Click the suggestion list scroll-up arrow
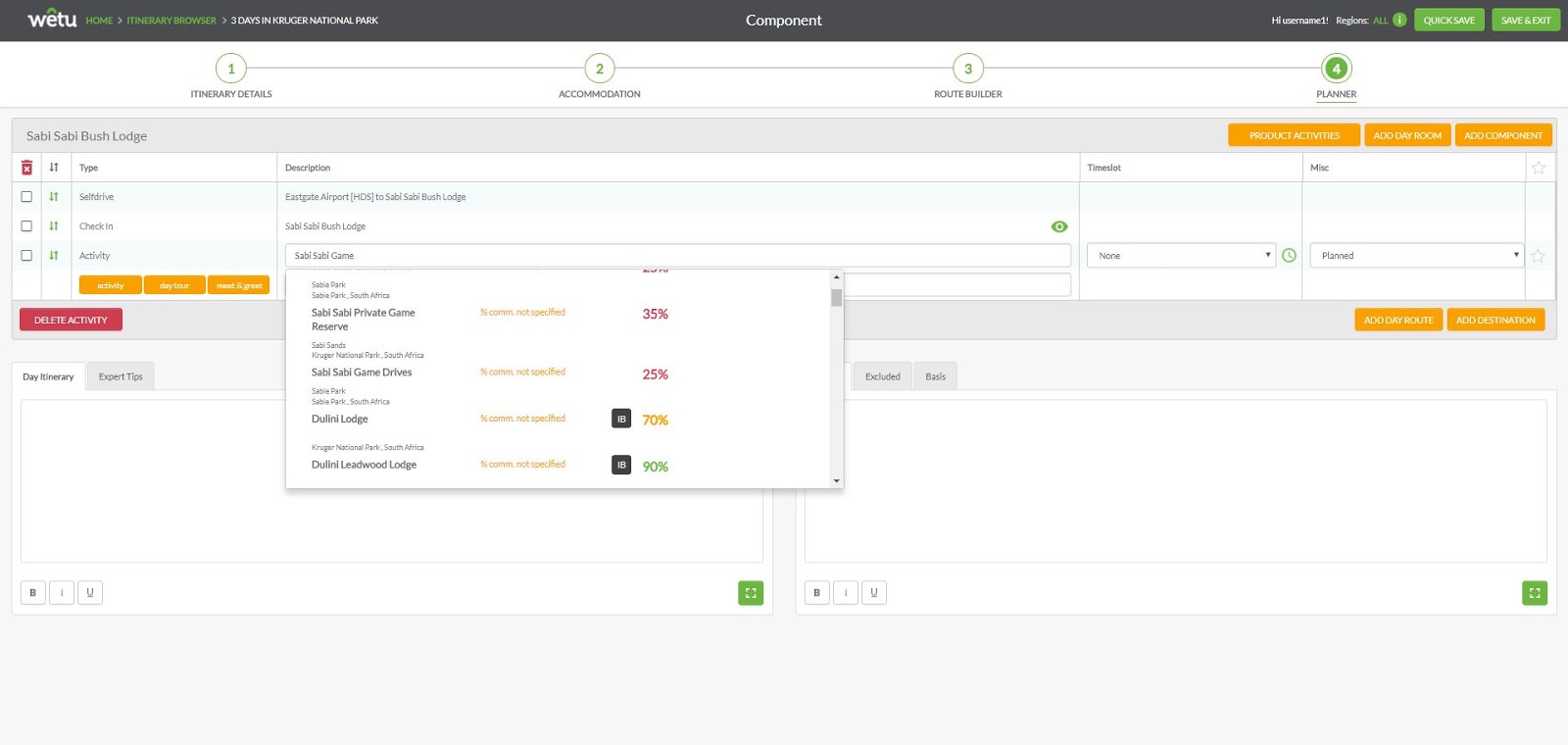The height and width of the screenshot is (745, 1568). (837, 277)
